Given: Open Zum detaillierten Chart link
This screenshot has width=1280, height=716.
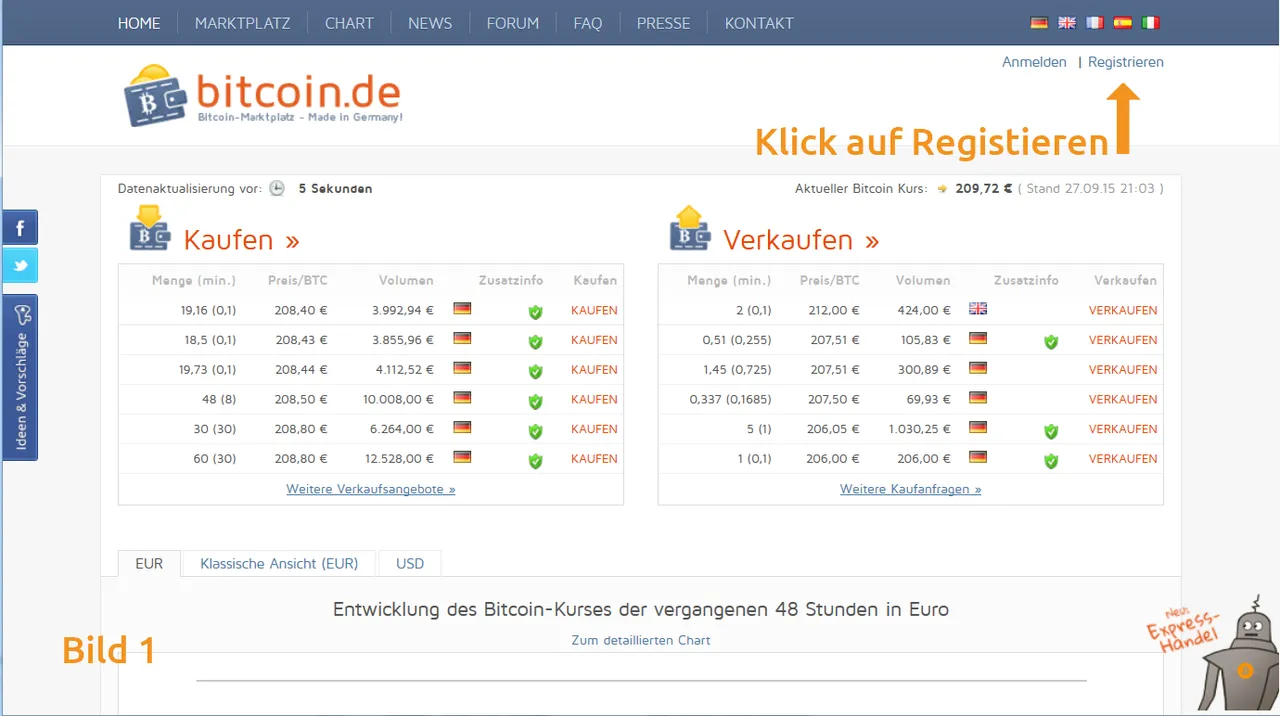Looking at the screenshot, I should (641, 640).
